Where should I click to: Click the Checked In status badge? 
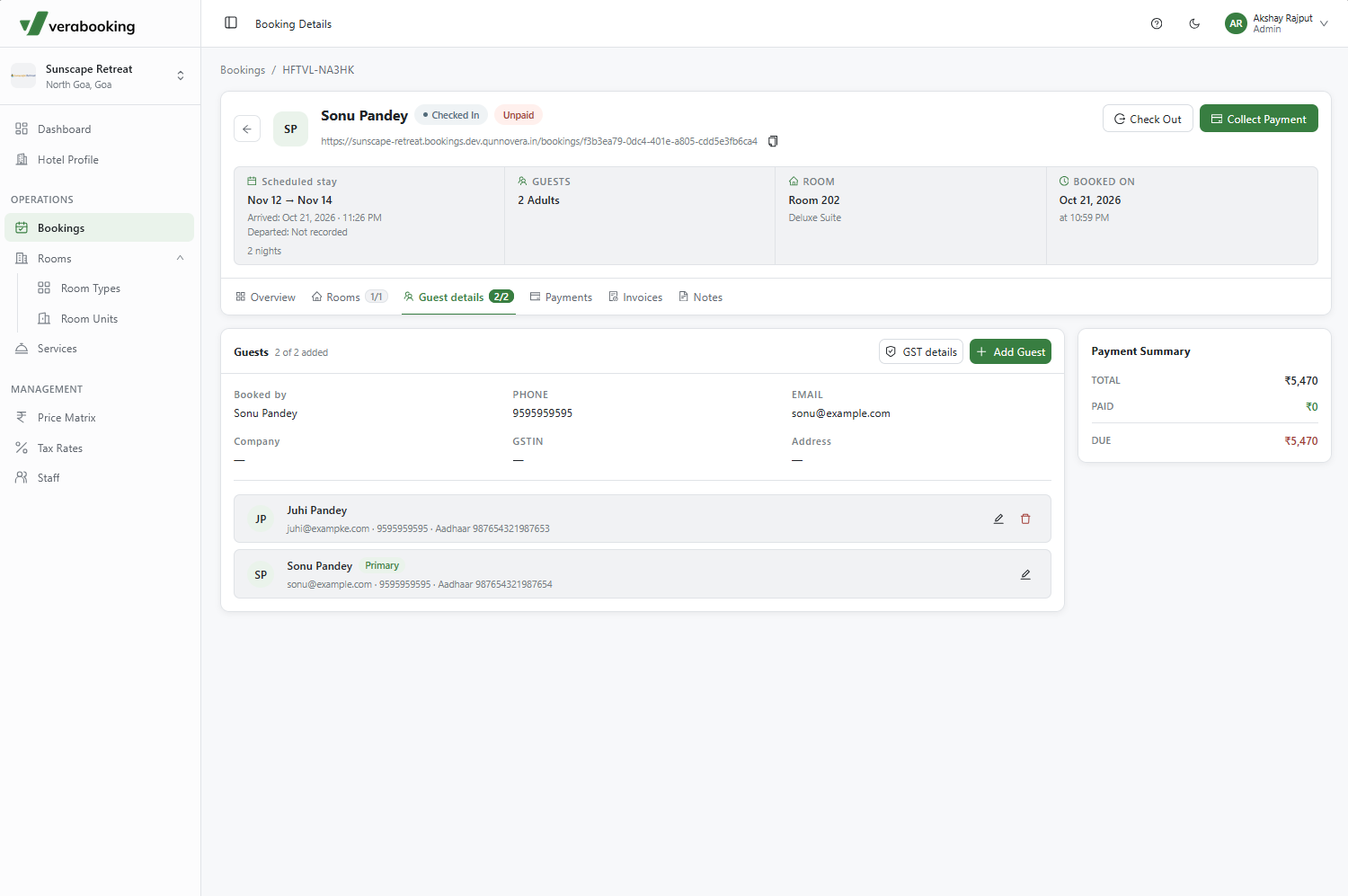tap(451, 115)
